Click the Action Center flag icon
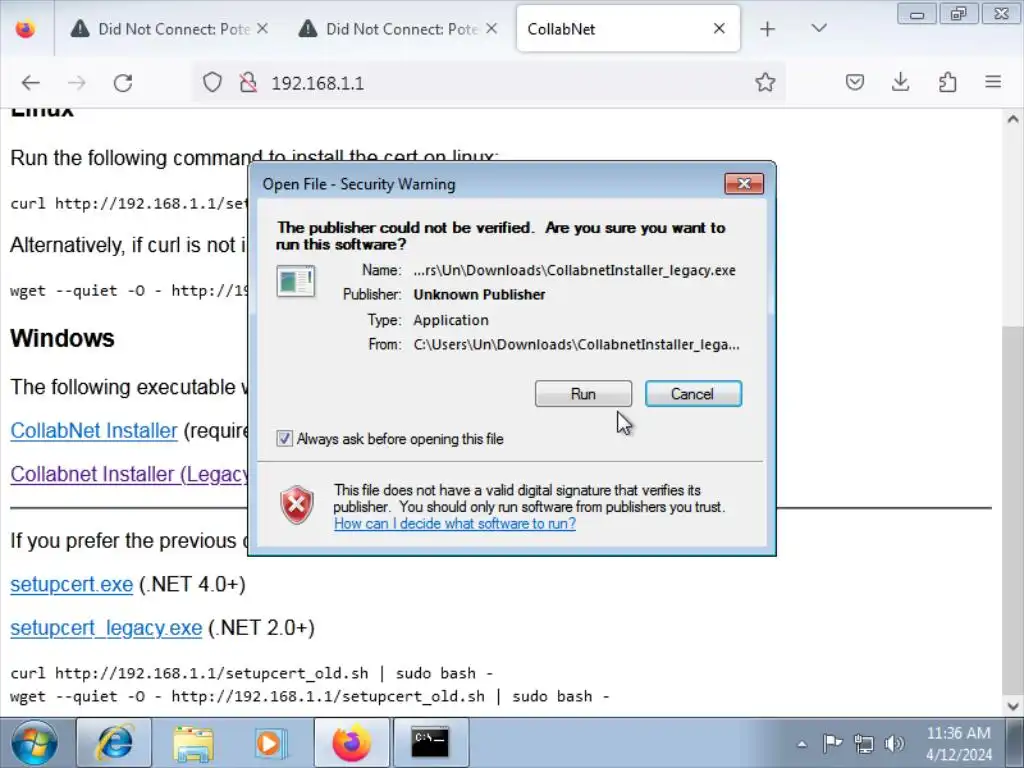The width and height of the screenshot is (1024, 768). (832, 744)
